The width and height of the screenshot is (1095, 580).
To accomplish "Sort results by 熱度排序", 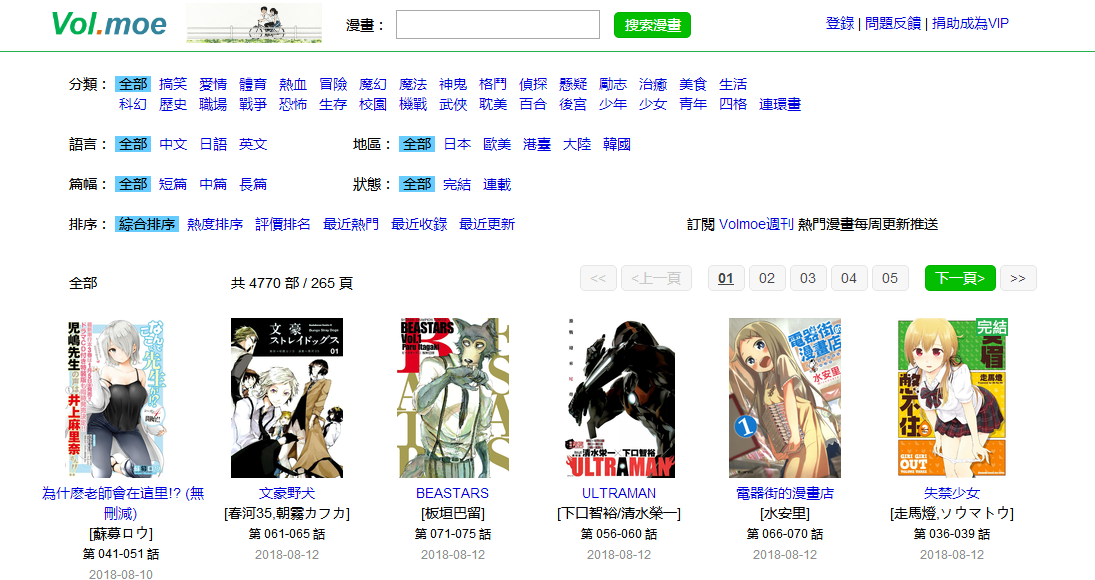I will 215,224.
